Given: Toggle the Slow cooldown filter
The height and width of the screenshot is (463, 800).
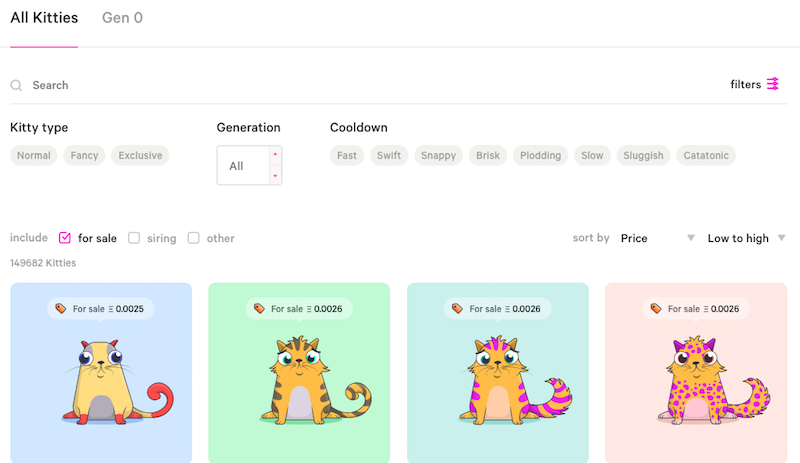Looking at the screenshot, I should tap(592, 155).
